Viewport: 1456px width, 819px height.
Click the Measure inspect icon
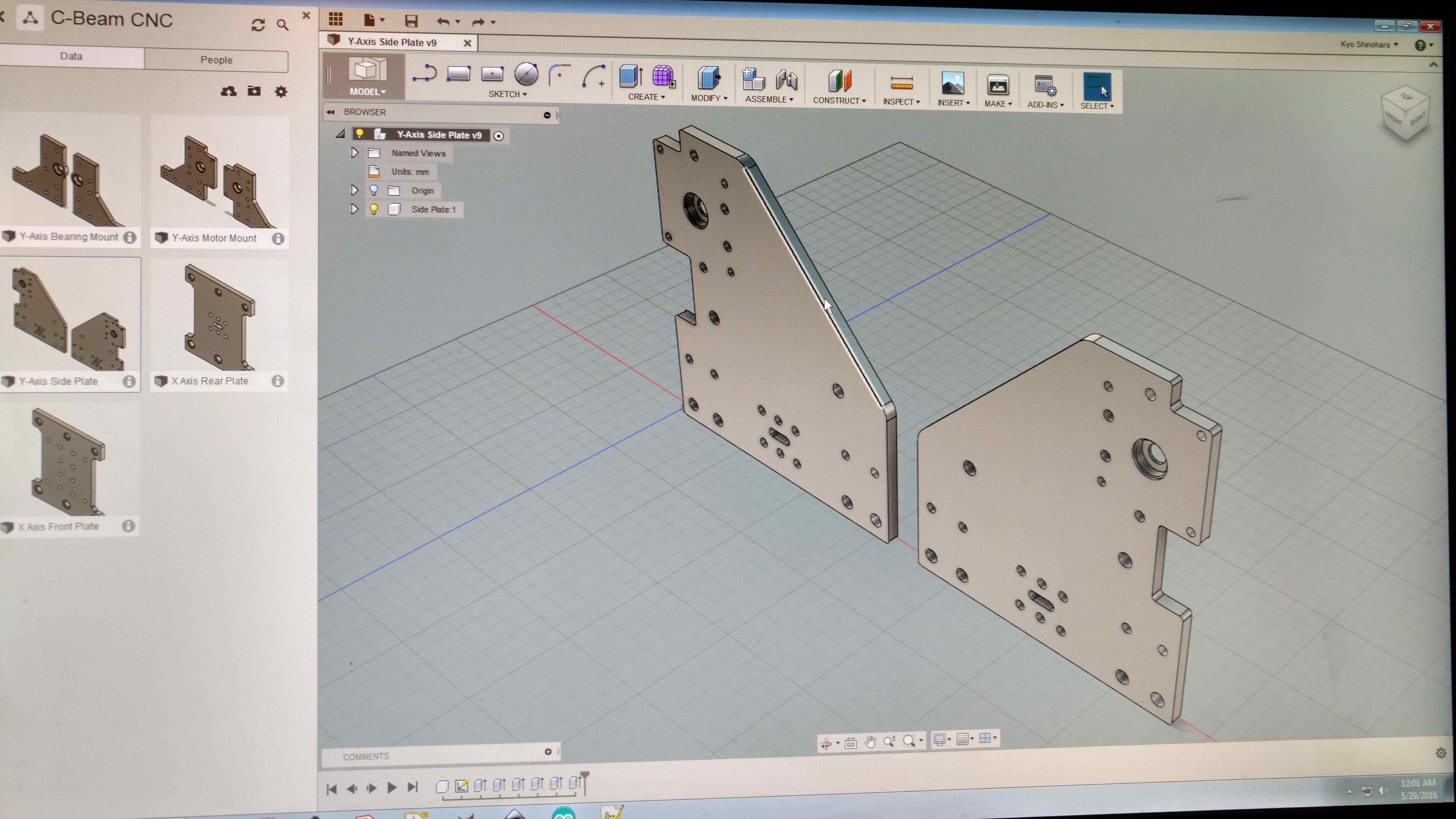[902, 83]
